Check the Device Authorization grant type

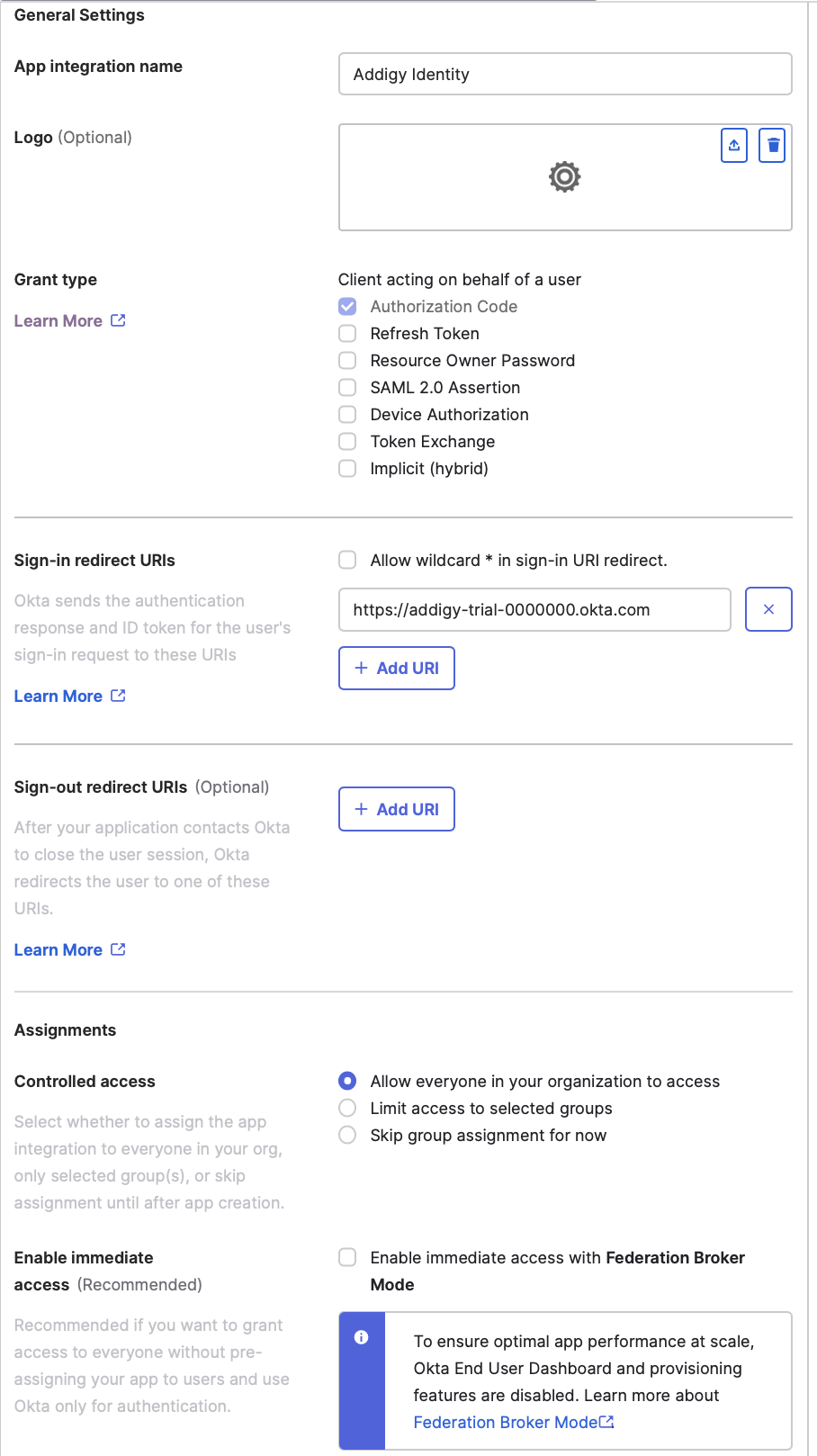pos(347,415)
